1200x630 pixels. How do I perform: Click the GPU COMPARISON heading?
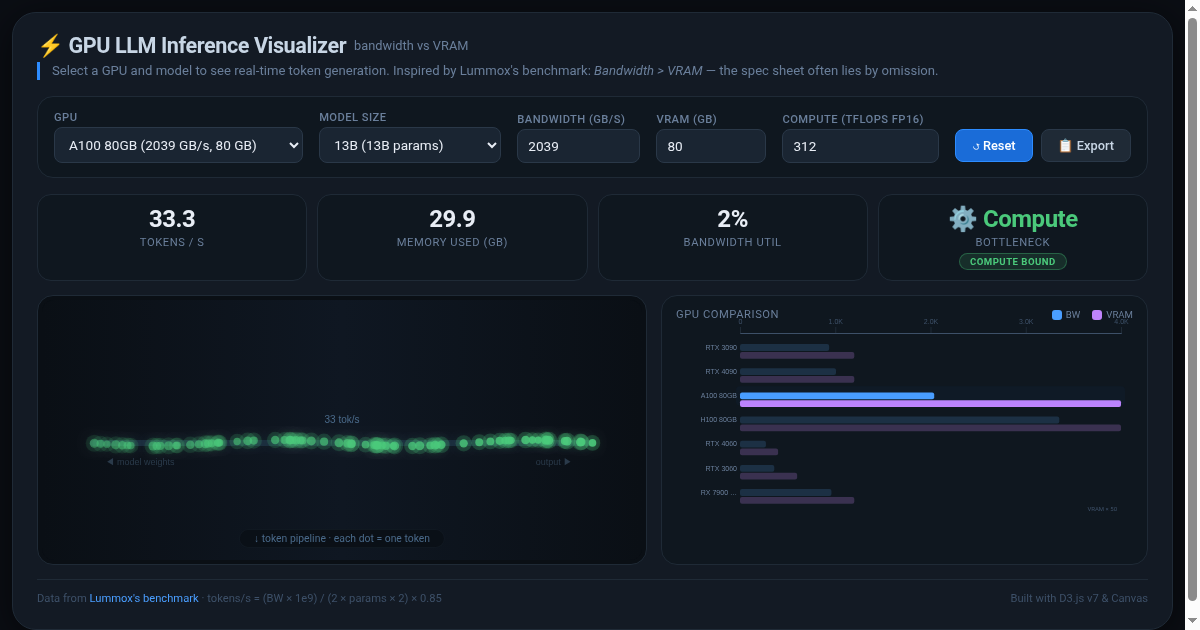[727, 314]
